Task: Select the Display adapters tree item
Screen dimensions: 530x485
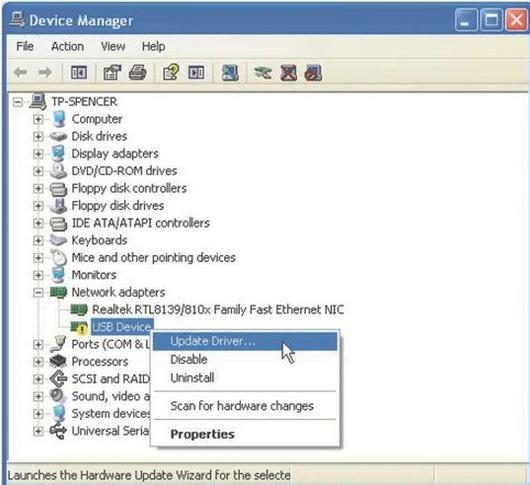Action: 115,154
